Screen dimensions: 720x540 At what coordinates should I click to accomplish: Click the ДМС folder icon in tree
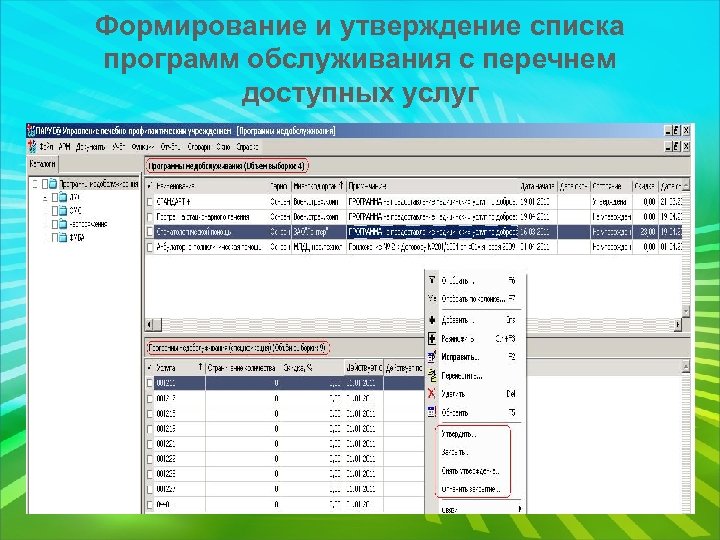tap(63, 197)
